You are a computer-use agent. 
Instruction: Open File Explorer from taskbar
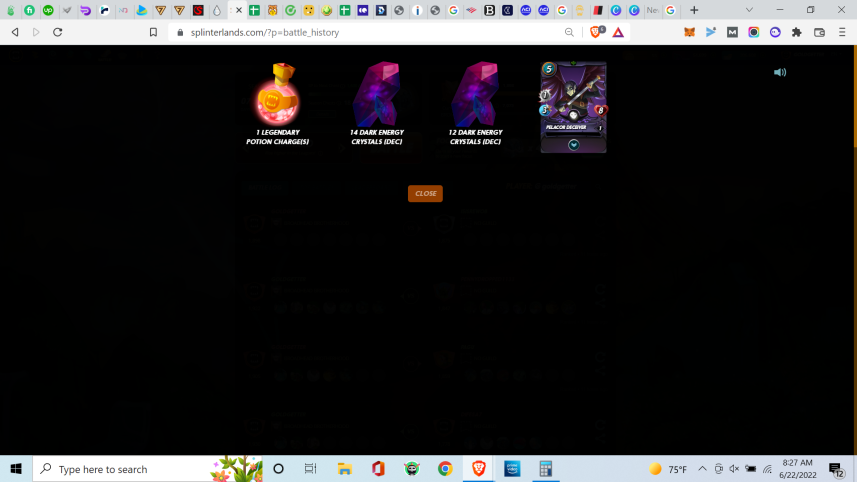(344, 469)
